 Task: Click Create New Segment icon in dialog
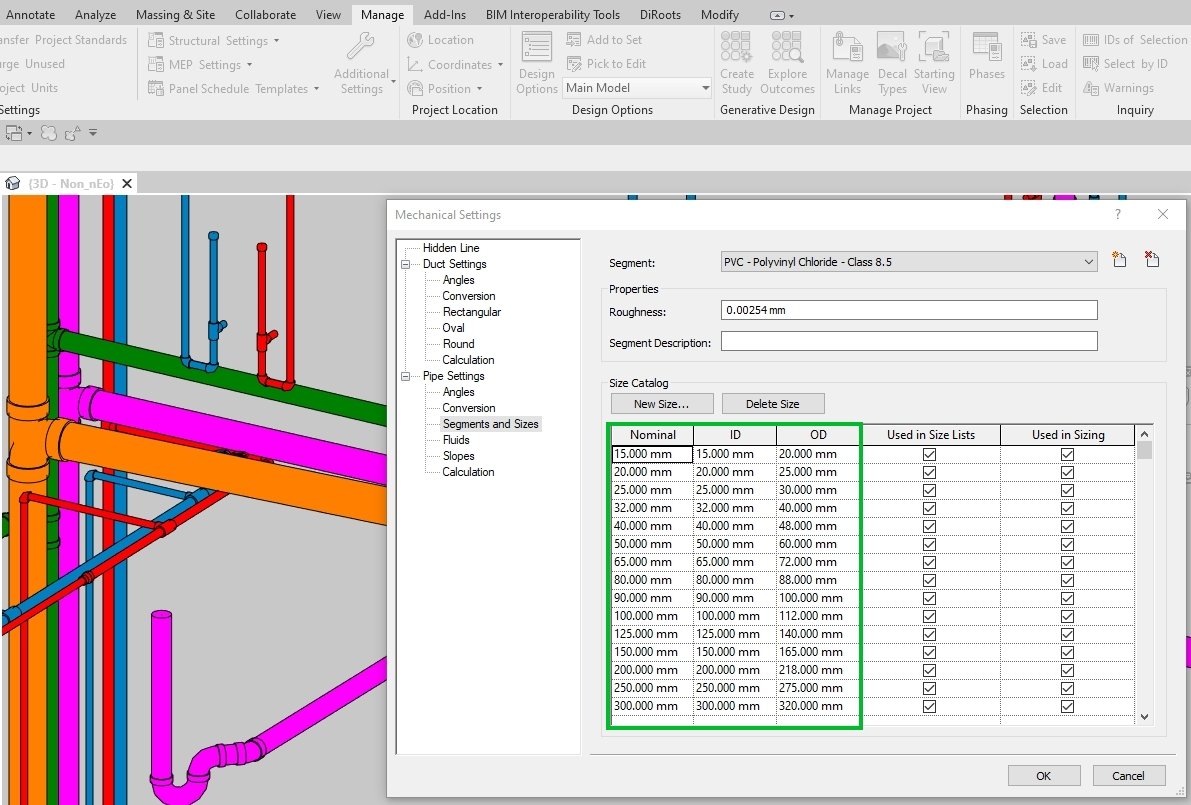point(1119,259)
